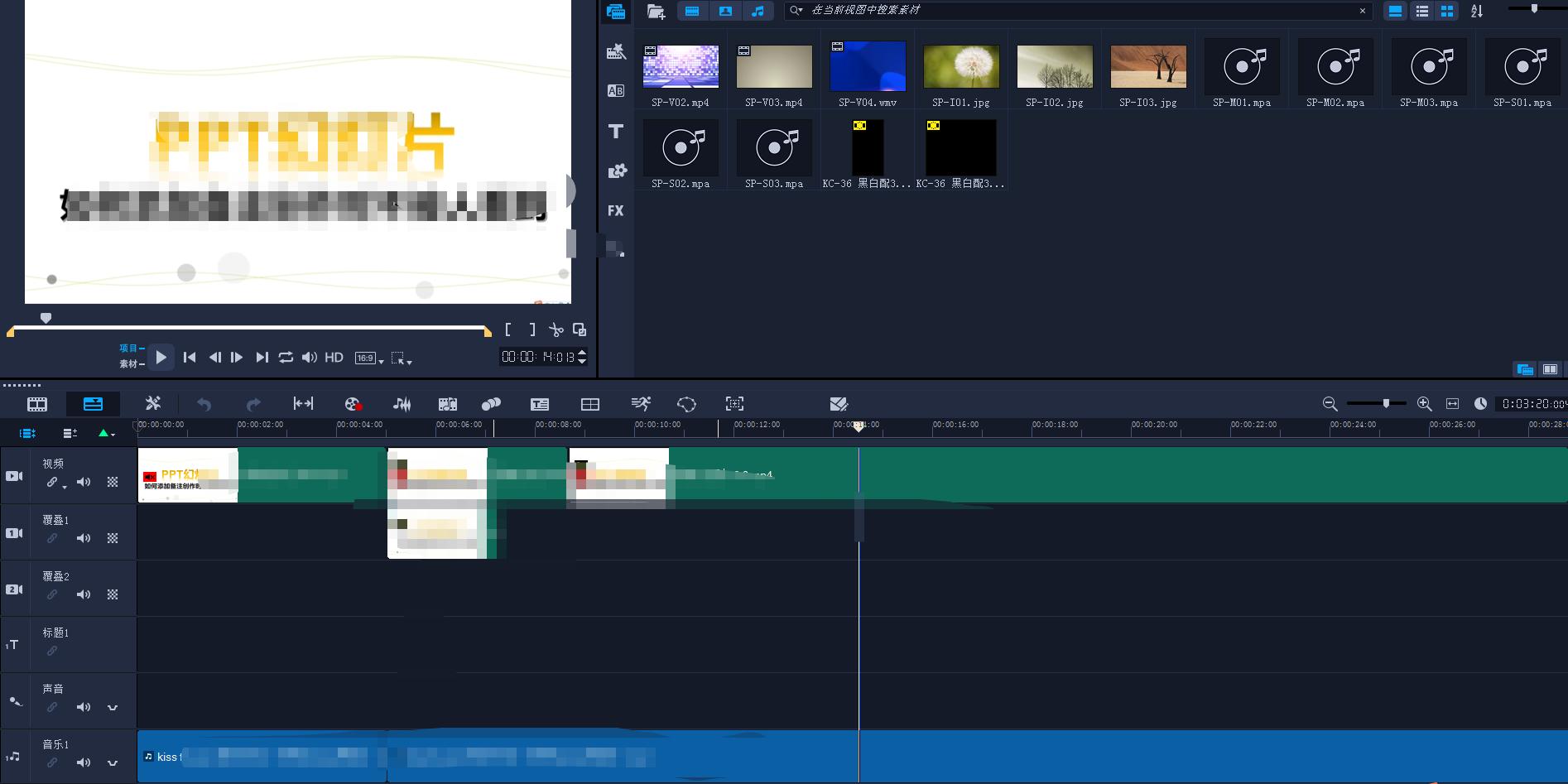
Task: Expand the 音乐1 track options arrow
Action: pos(113,762)
